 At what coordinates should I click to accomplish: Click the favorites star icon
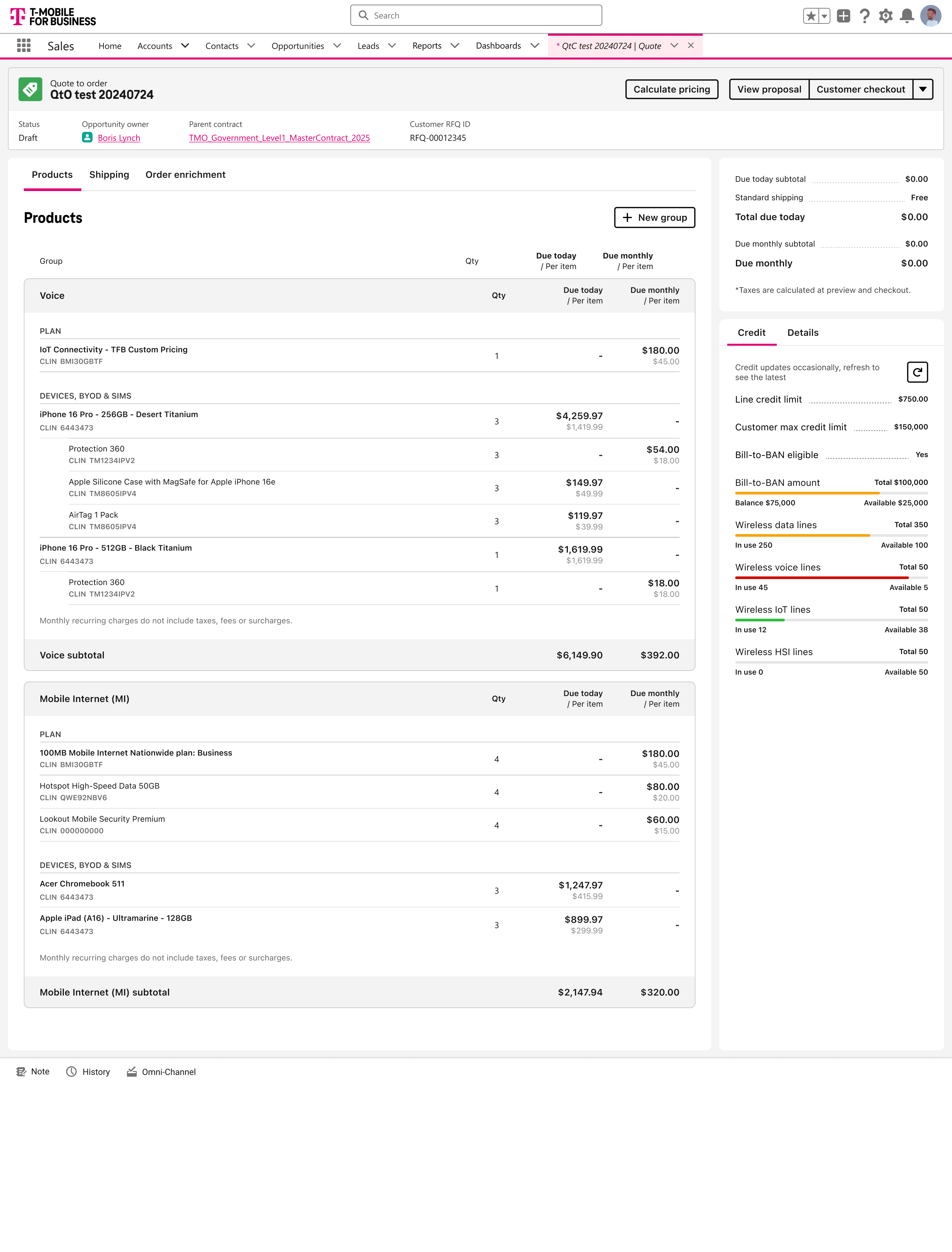(x=811, y=16)
